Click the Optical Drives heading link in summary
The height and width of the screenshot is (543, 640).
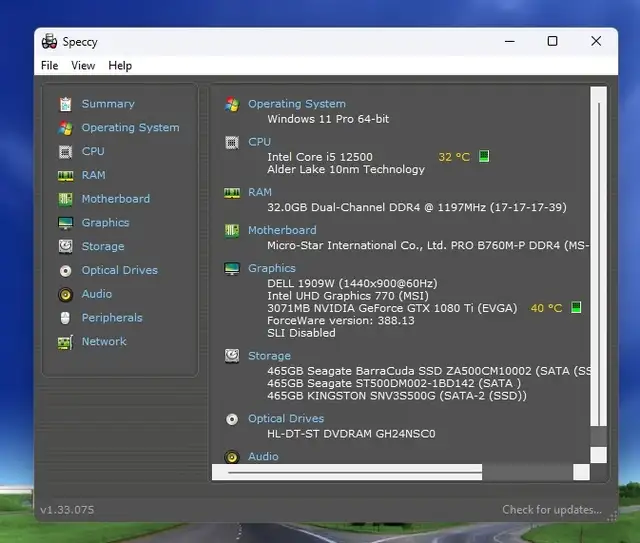tap(286, 418)
